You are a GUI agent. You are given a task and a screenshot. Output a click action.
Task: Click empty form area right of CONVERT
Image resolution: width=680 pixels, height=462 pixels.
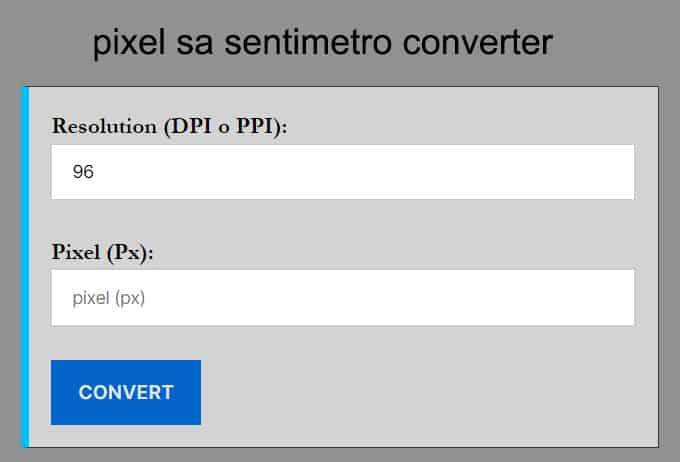(420, 392)
